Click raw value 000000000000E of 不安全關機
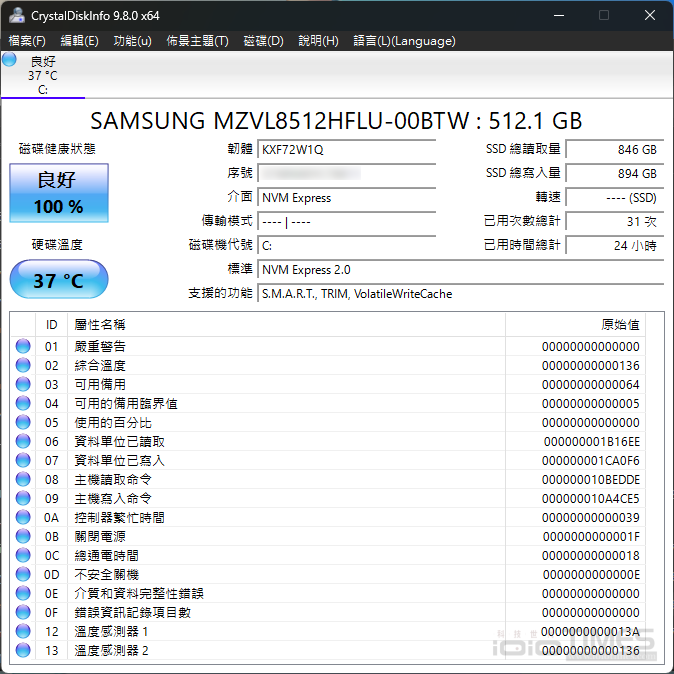 click(591, 575)
